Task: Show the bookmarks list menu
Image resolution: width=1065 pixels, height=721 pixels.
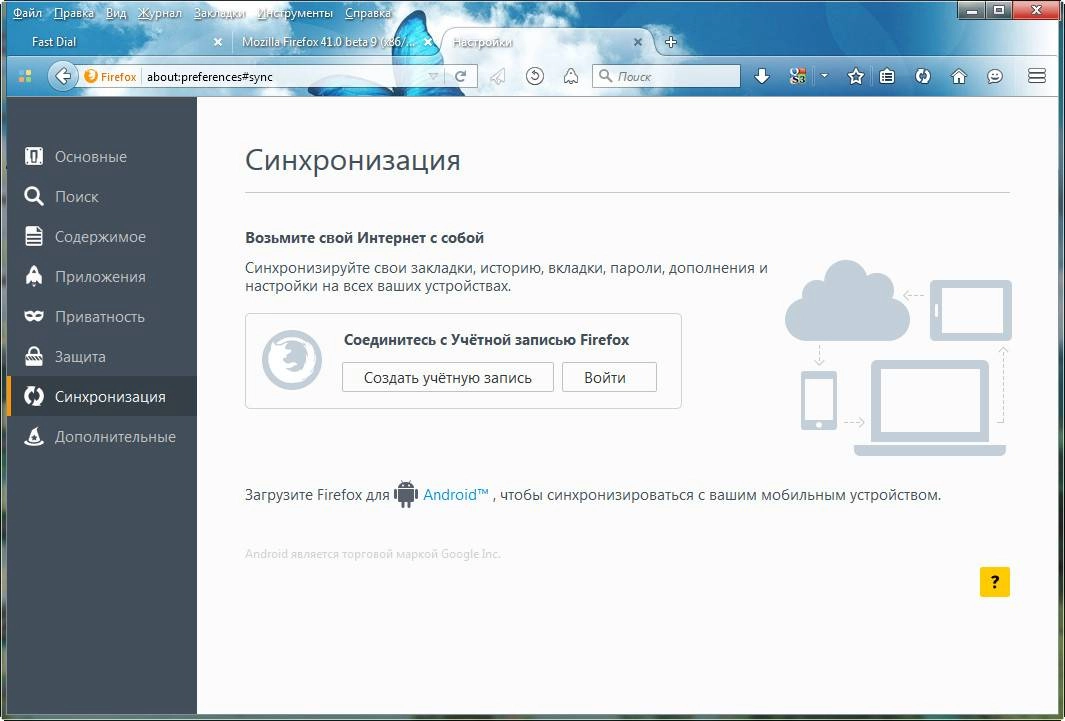Action: tap(887, 77)
